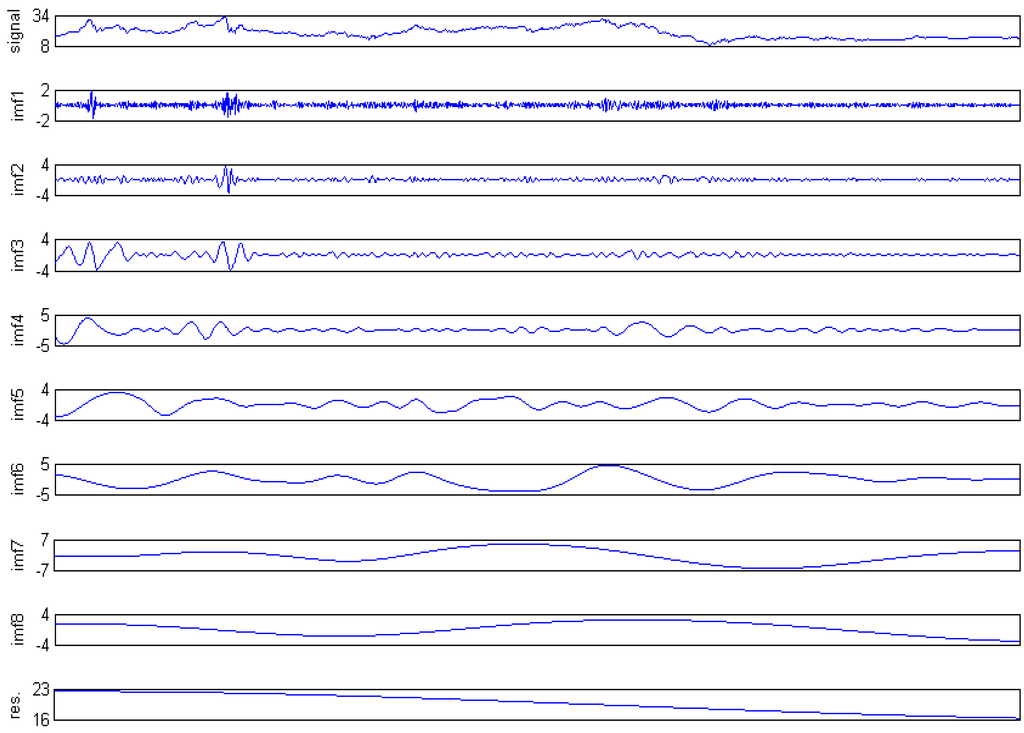Click the imf8 subplot waveform
1024x733 pixels.
537,630
